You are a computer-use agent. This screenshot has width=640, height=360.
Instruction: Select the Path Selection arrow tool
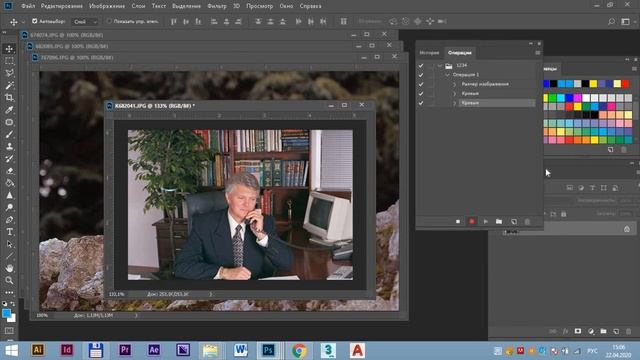click(9, 244)
